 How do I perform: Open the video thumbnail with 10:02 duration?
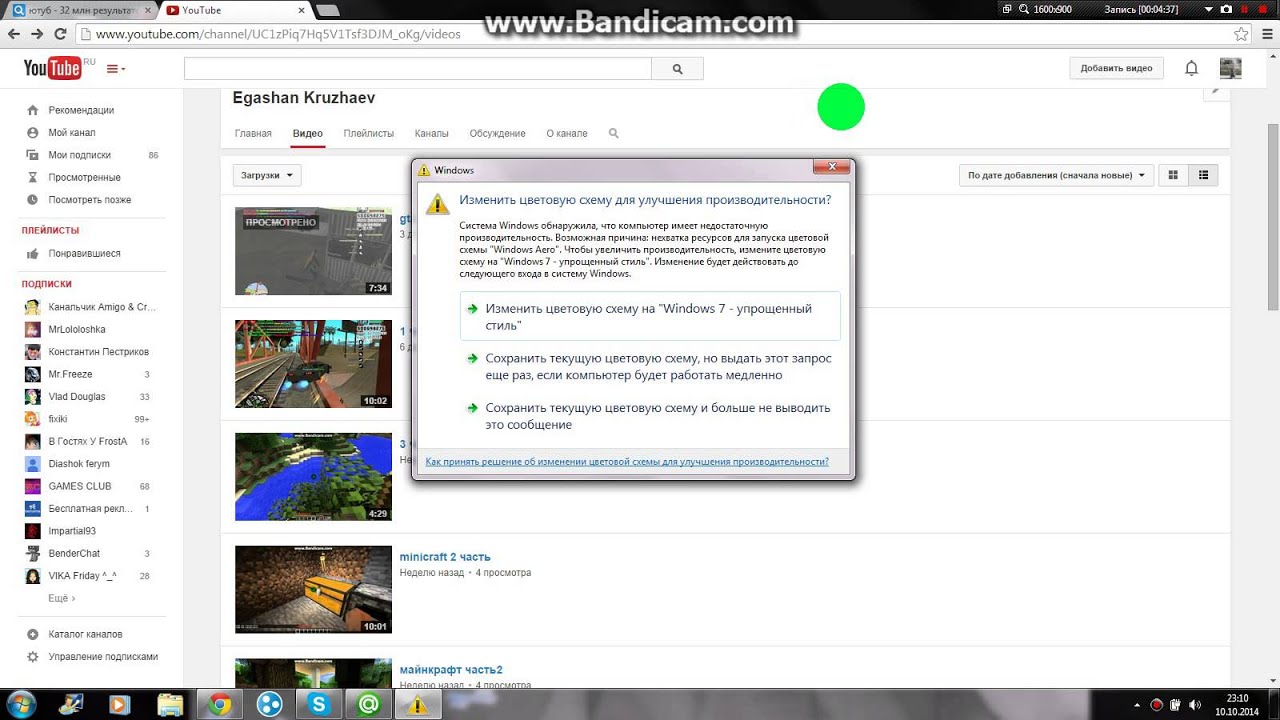pyautogui.click(x=313, y=364)
